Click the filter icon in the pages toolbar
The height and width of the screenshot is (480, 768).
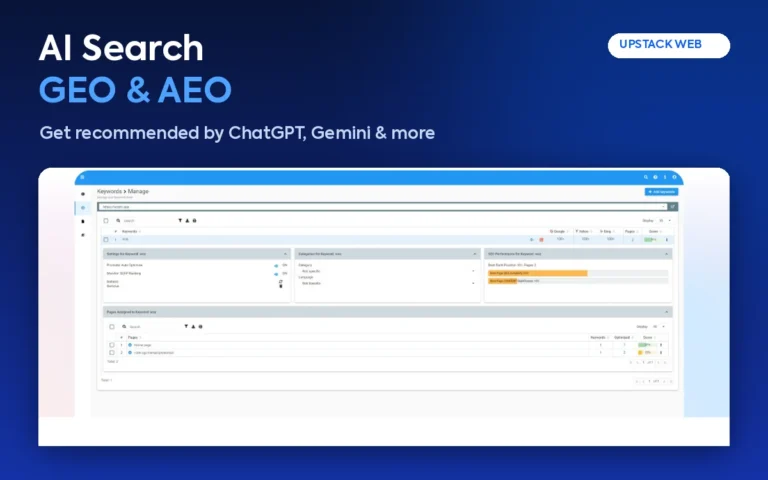click(x=186, y=326)
